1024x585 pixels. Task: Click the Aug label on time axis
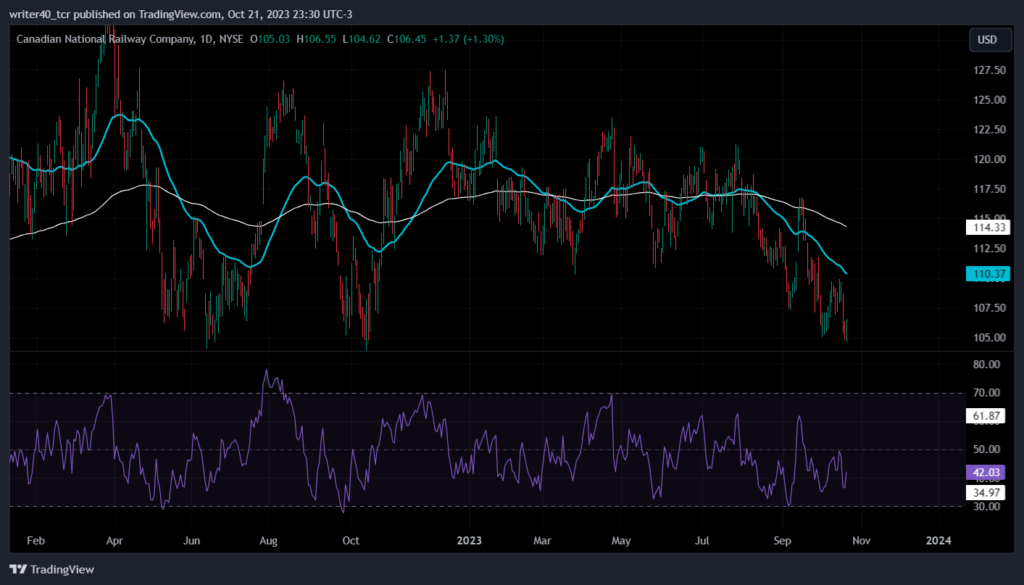(268, 541)
